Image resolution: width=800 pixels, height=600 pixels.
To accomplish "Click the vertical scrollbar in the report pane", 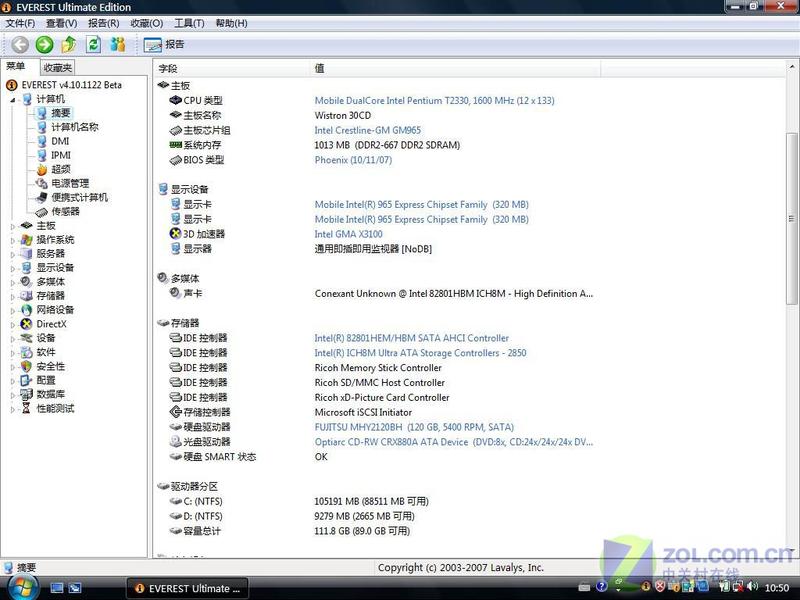I will [791, 218].
